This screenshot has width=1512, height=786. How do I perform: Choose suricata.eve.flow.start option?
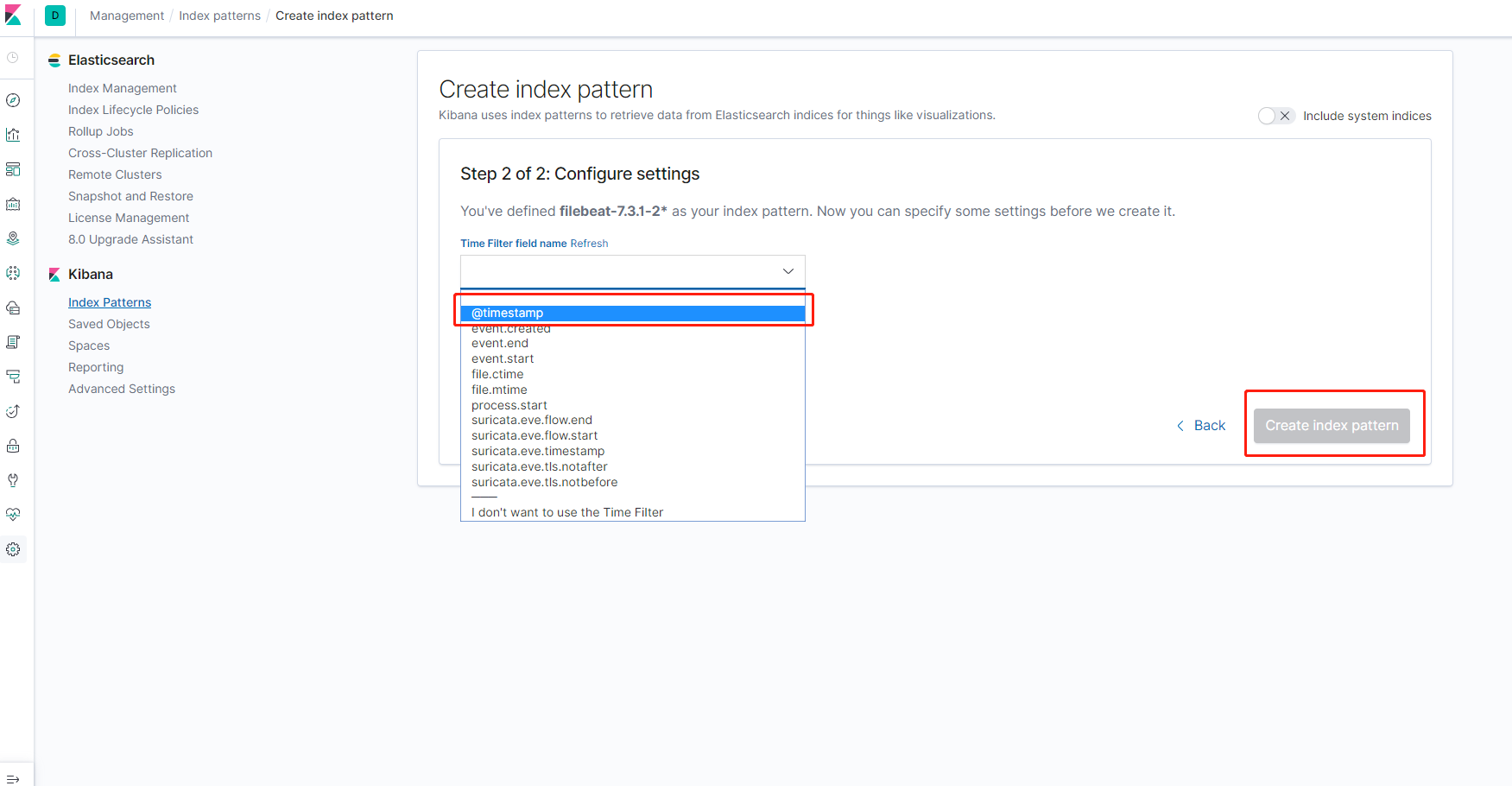tap(633, 436)
